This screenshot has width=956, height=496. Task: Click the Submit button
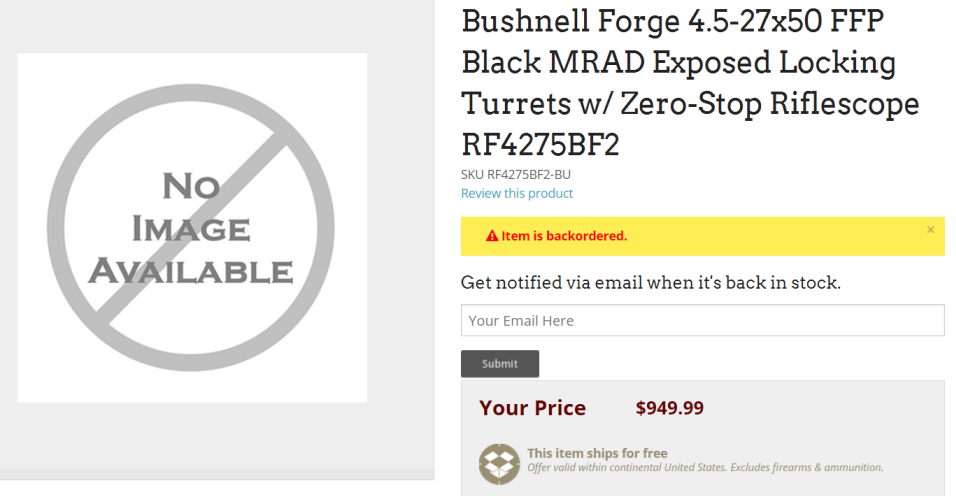tap(500, 364)
